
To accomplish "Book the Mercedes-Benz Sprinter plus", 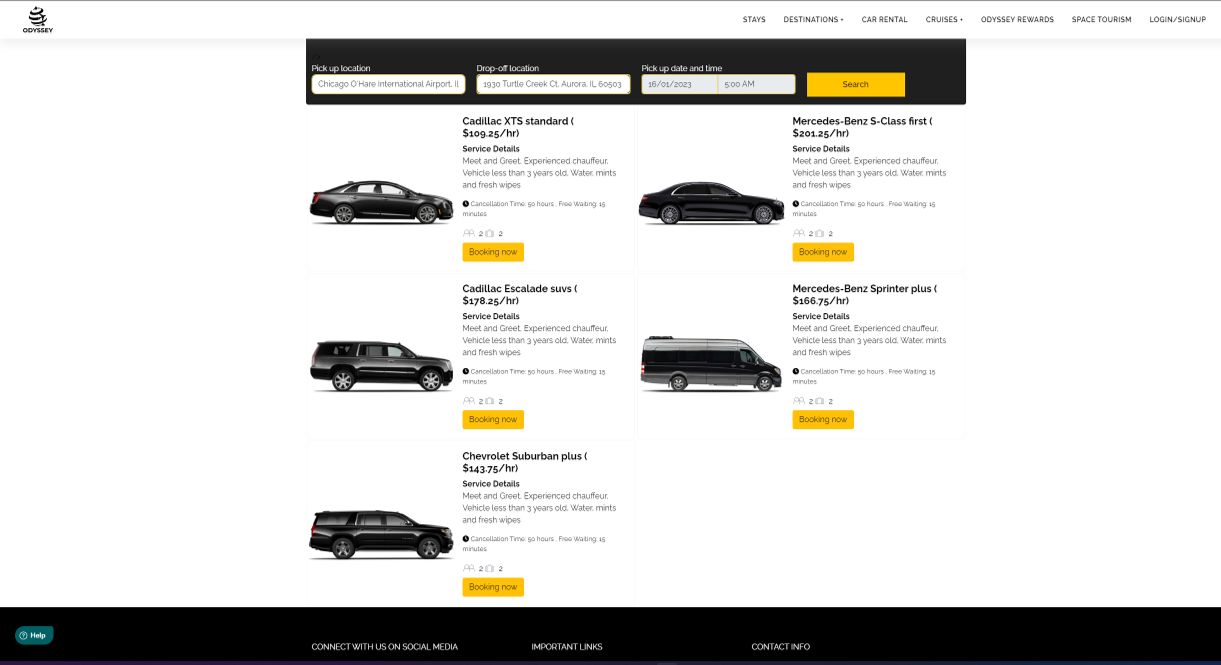I will pyautogui.click(x=823, y=419).
